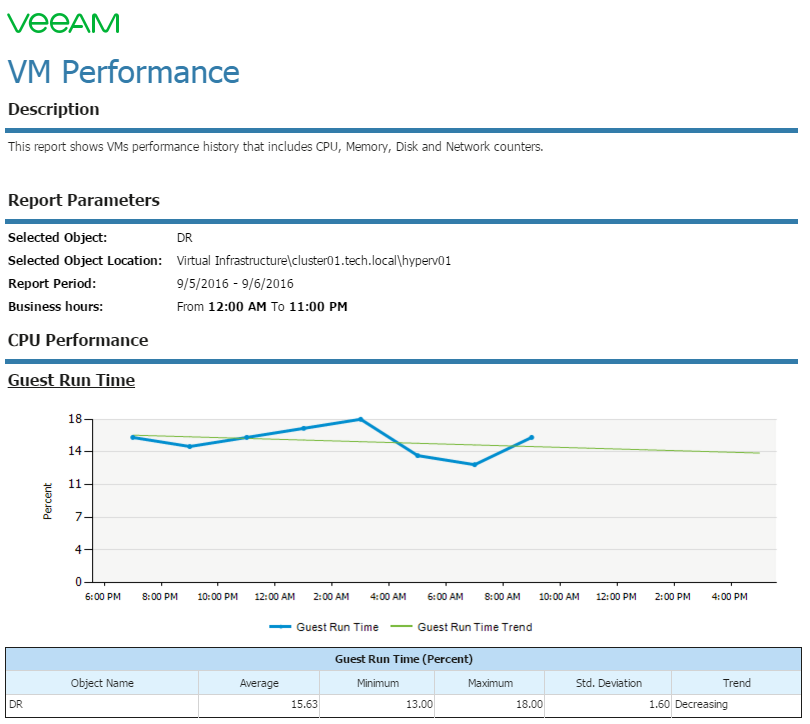Screen dimensions: 810x724
Task: Click the 'From 12:00 AM To 11:00 PM' value
Action: [262, 307]
